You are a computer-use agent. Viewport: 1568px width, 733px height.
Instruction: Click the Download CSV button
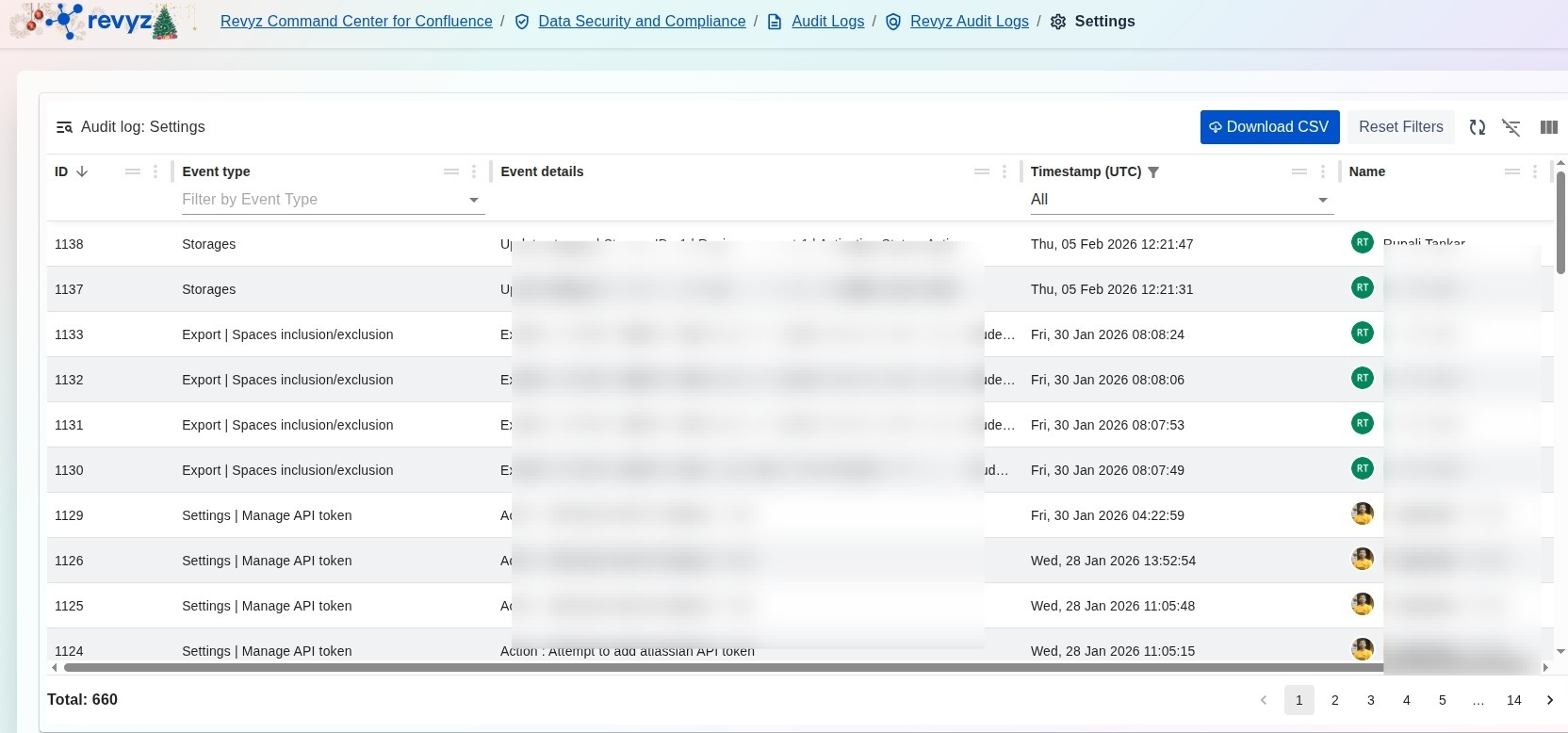pos(1269,127)
